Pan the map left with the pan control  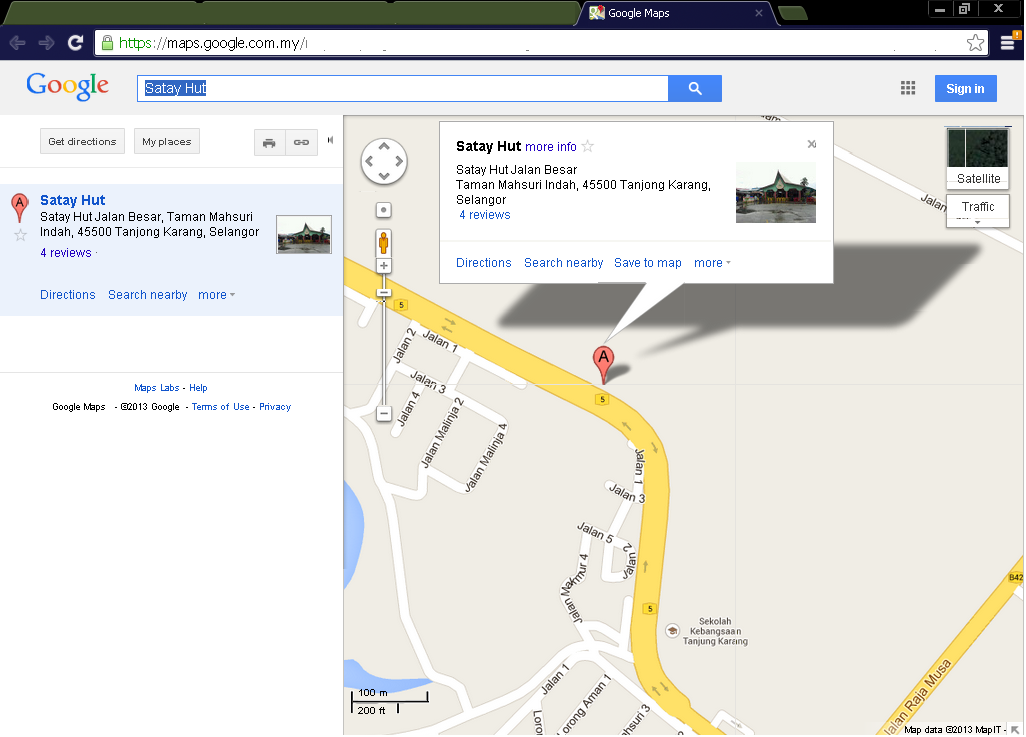(x=369, y=161)
